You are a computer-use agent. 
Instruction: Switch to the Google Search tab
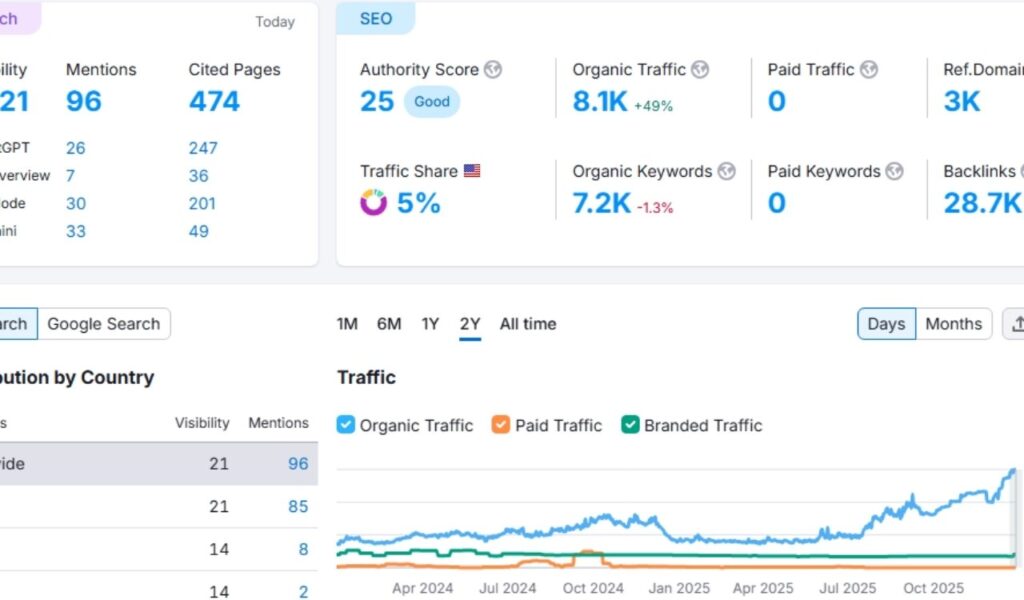[103, 324]
